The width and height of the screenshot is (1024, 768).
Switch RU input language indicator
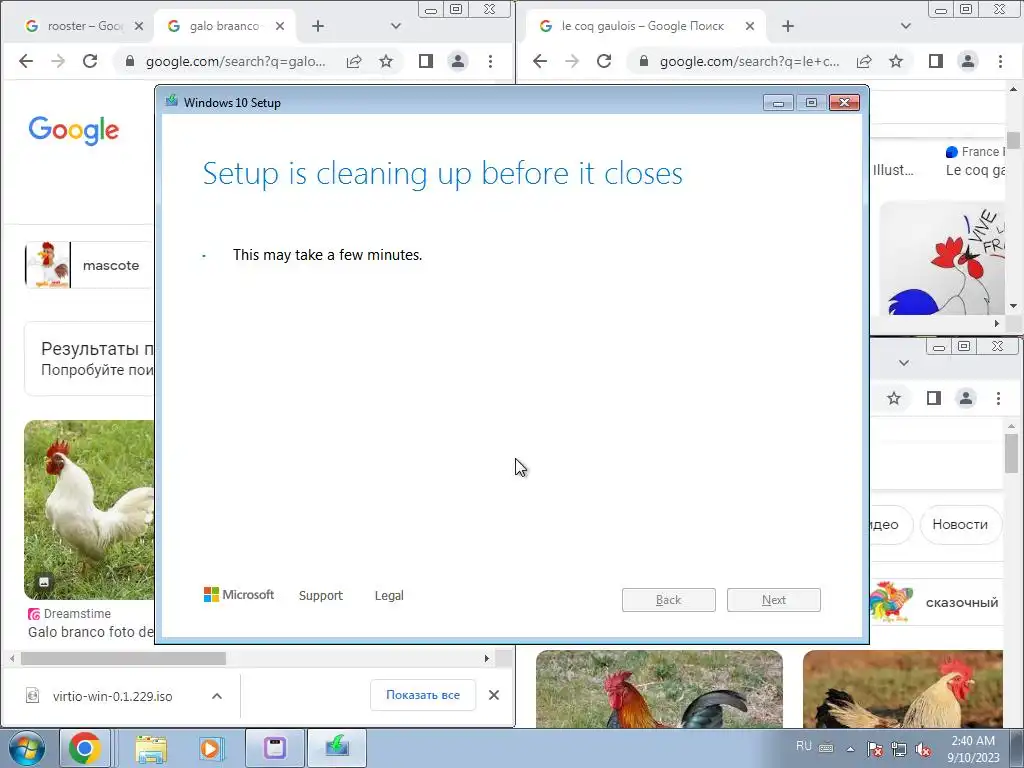click(x=803, y=746)
